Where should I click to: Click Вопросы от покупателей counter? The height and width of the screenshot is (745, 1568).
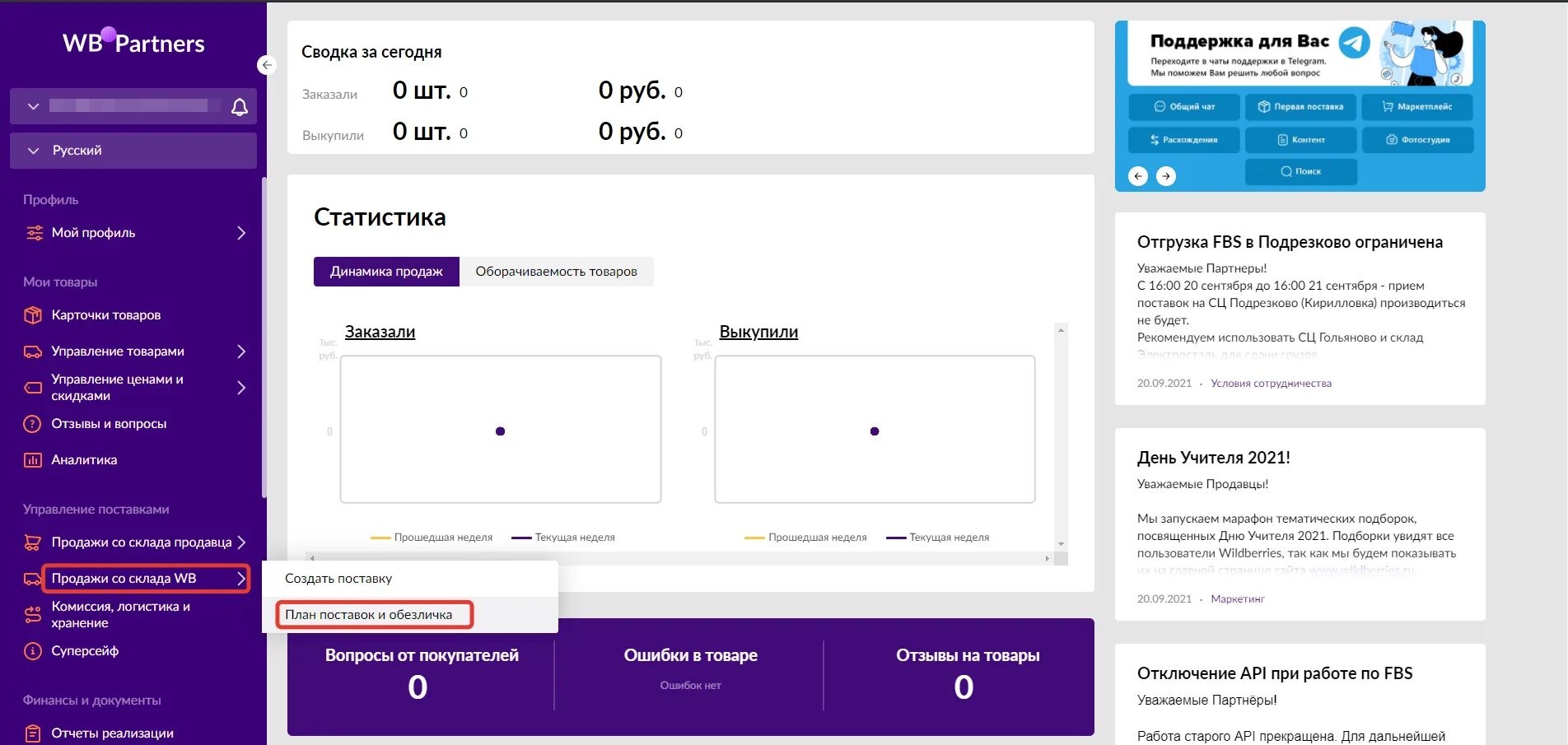421,675
